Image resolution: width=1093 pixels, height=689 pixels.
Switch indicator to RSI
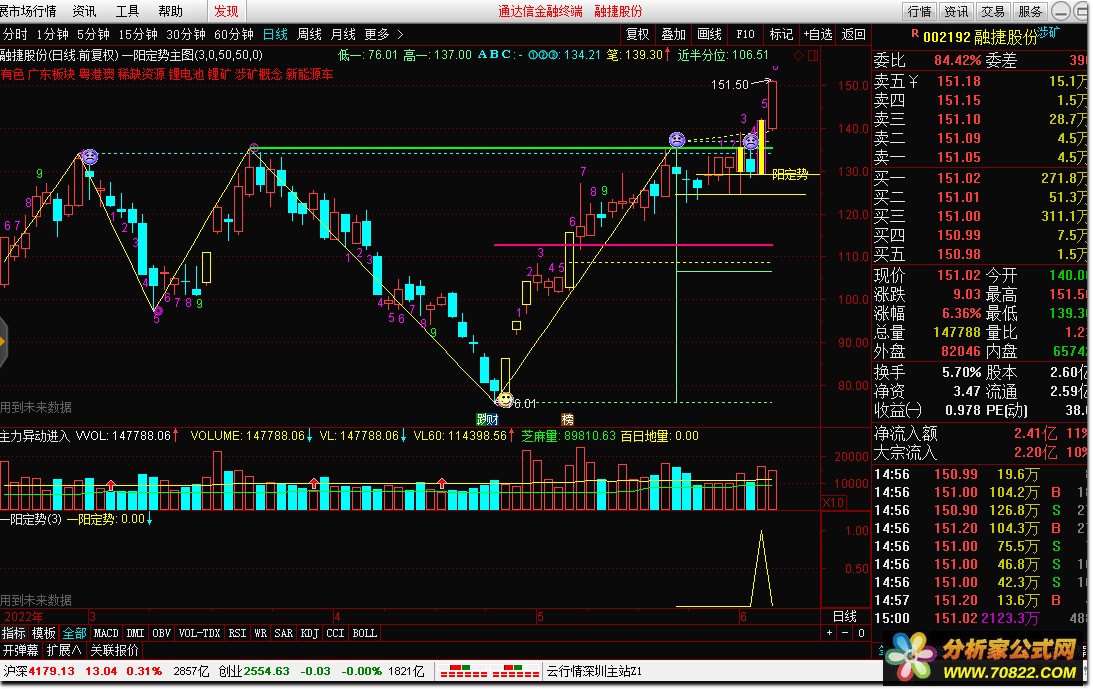[x=237, y=633]
